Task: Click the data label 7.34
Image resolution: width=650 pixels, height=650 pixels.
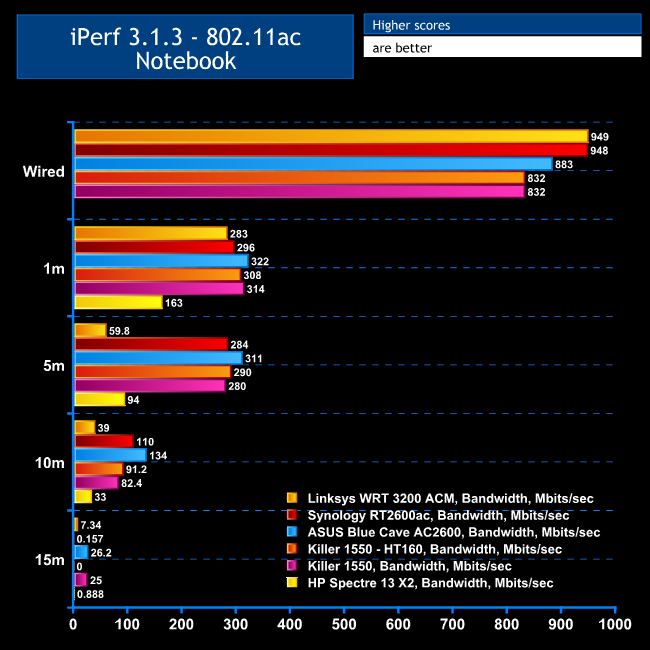Action: [91, 525]
